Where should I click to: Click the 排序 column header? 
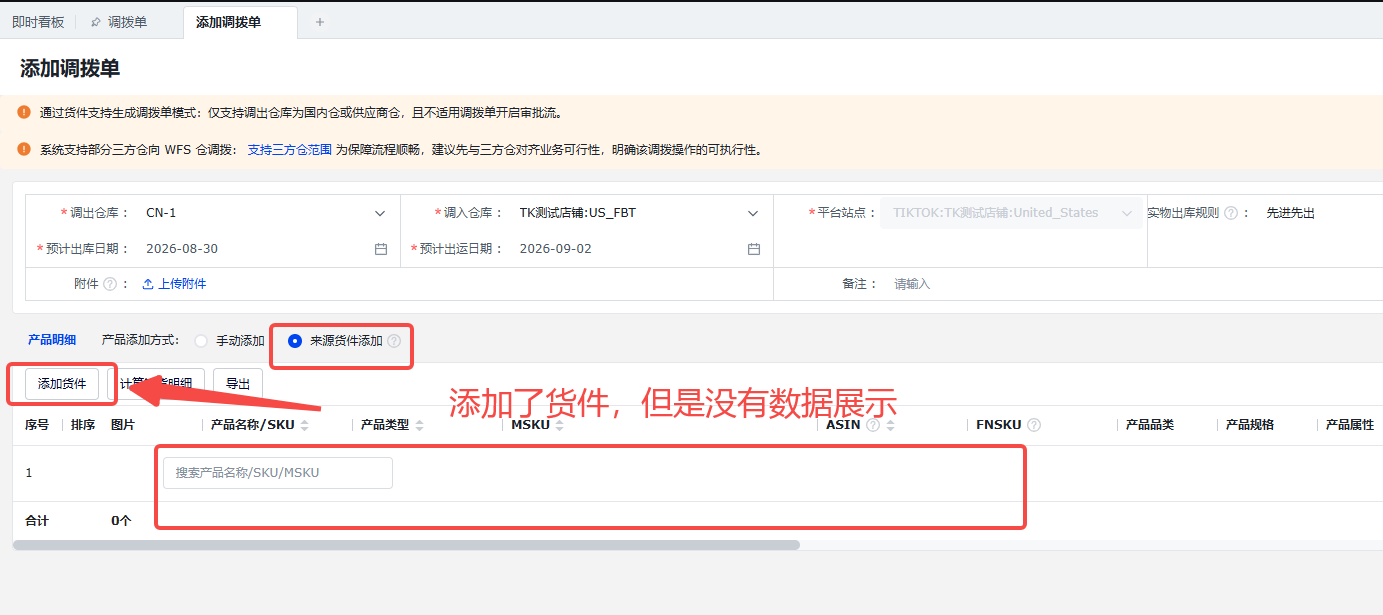pos(83,425)
